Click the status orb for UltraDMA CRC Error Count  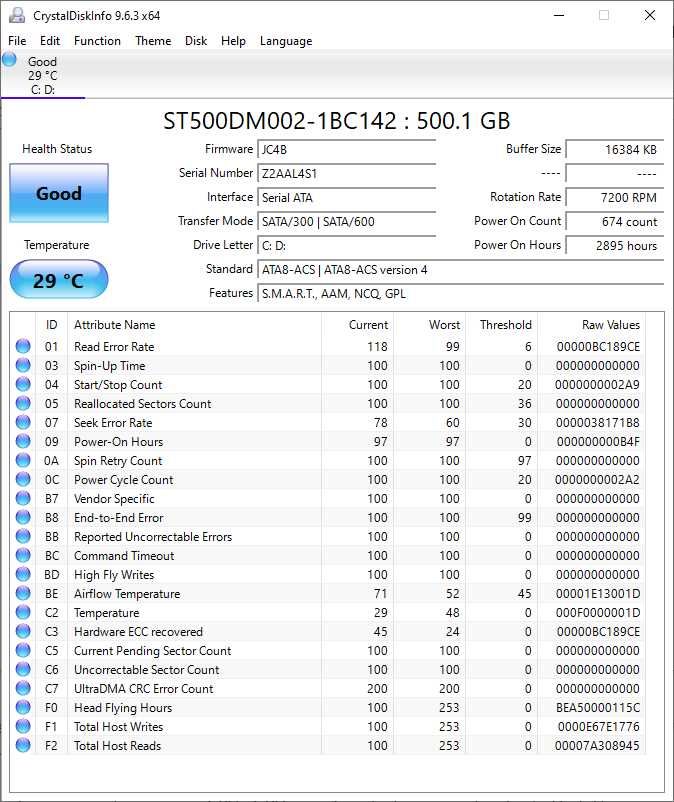click(23, 688)
